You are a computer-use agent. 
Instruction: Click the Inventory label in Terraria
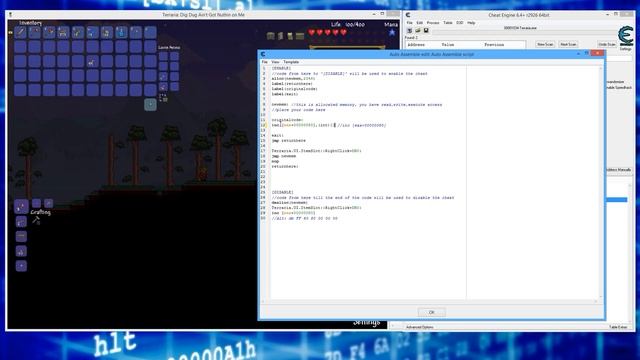(x=30, y=23)
